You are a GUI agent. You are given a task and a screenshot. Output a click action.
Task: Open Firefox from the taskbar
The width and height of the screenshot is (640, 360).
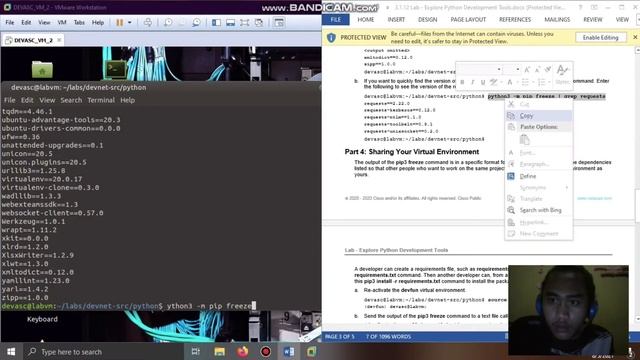click(242, 352)
